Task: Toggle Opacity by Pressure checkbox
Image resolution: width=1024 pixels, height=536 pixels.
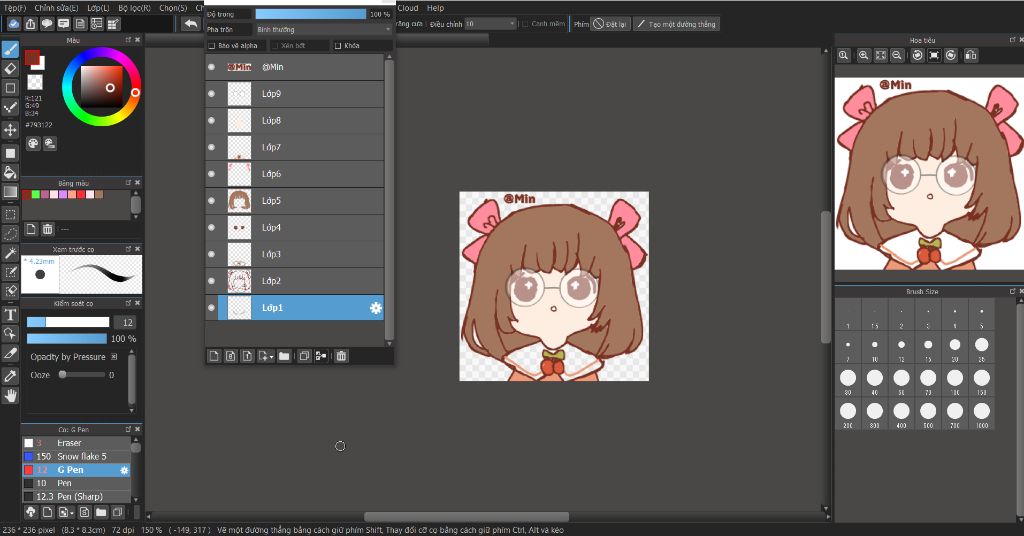Action: click(114, 357)
